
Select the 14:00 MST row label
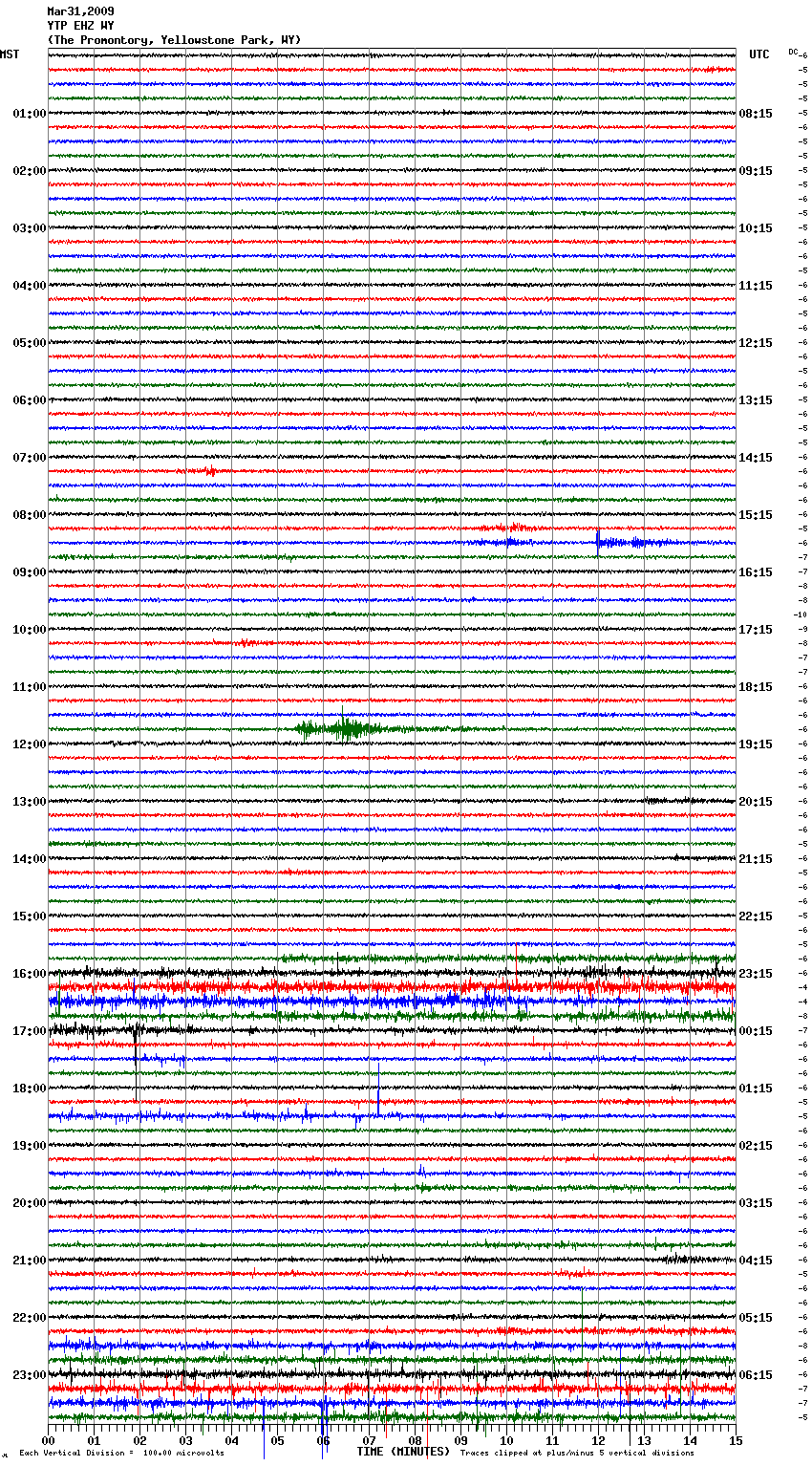point(30,859)
